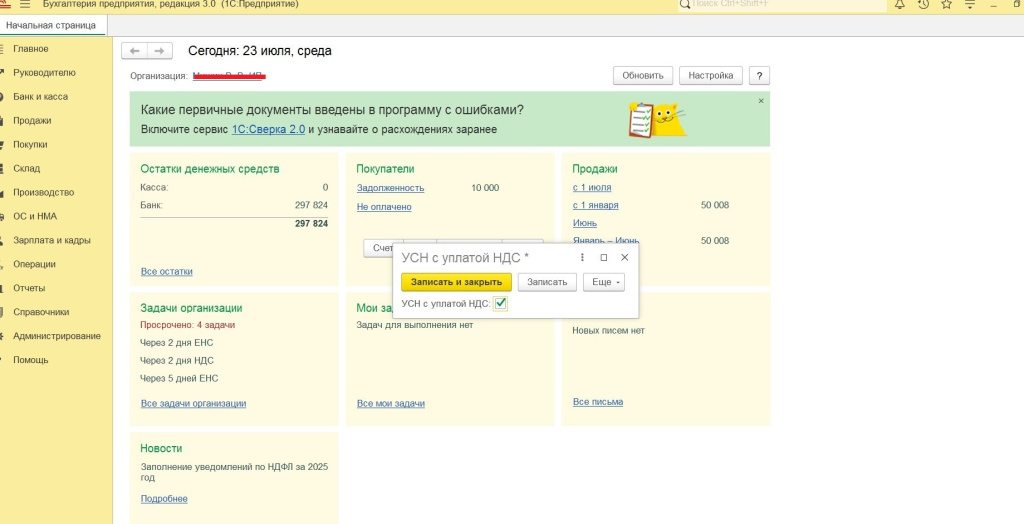Open the three-dot menu in УСН dialog
1024x524 pixels.
[583, 257]
